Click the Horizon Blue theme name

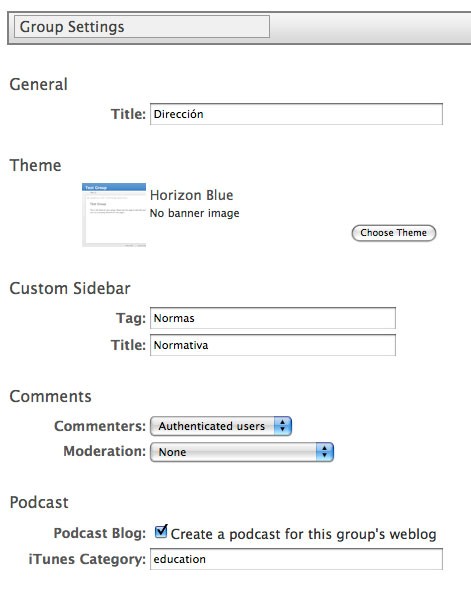click(x=191, y=195)
